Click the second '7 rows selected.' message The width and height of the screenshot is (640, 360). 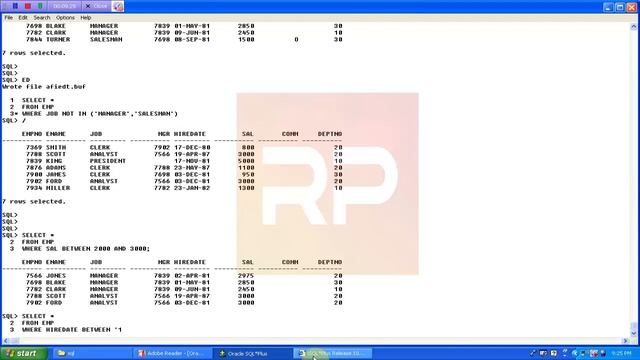coord(33,201)
